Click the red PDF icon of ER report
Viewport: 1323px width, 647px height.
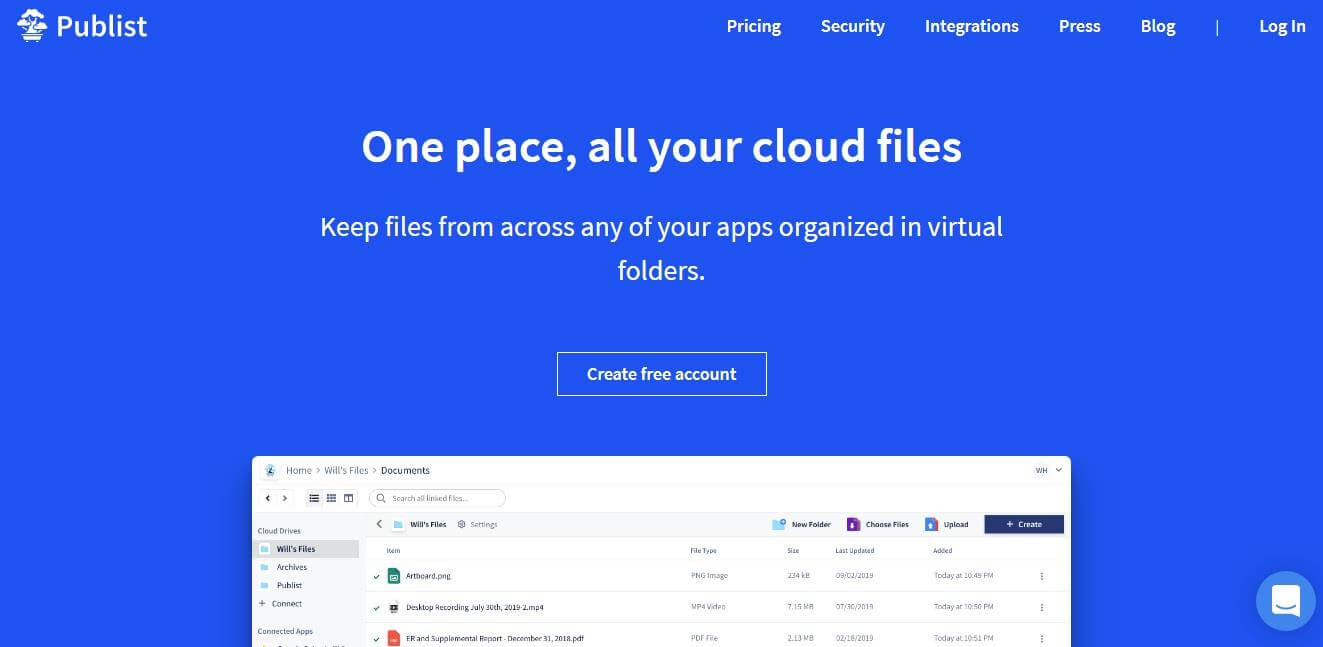pos(394,638)
